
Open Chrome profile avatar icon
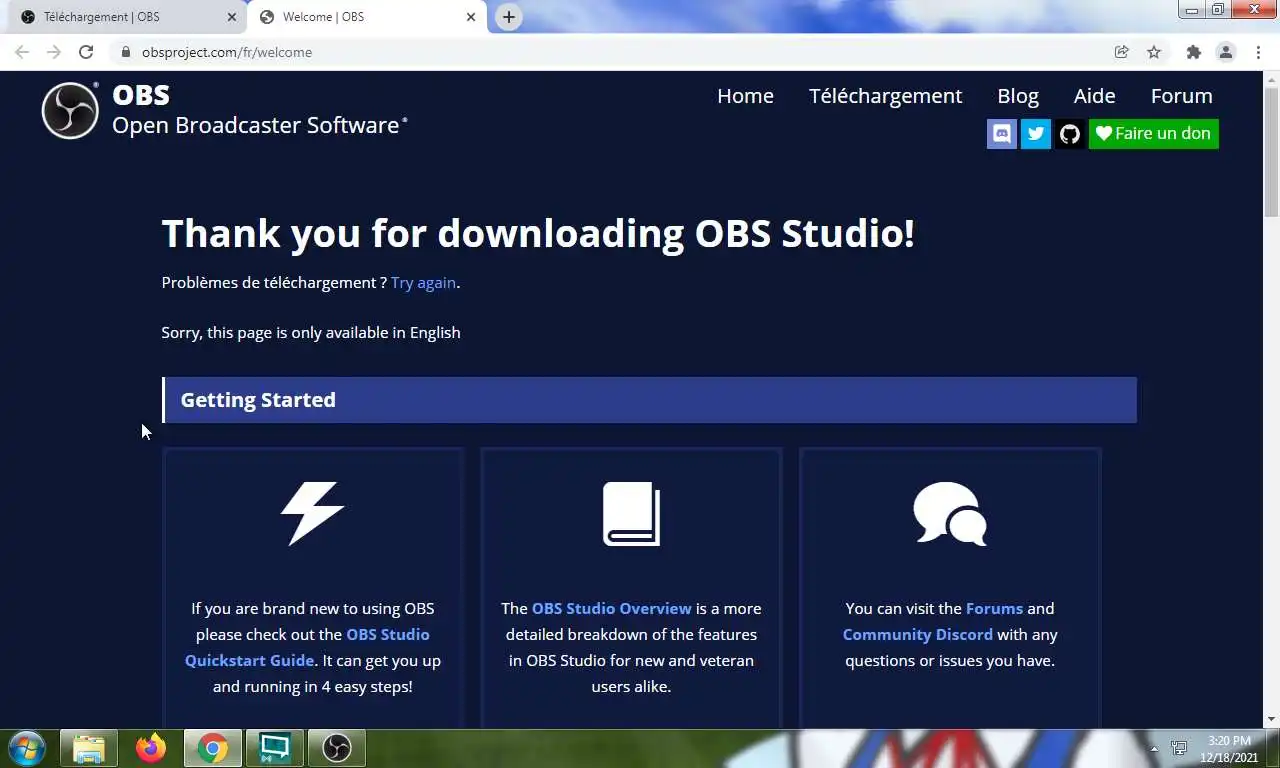tap(1226, 52)
